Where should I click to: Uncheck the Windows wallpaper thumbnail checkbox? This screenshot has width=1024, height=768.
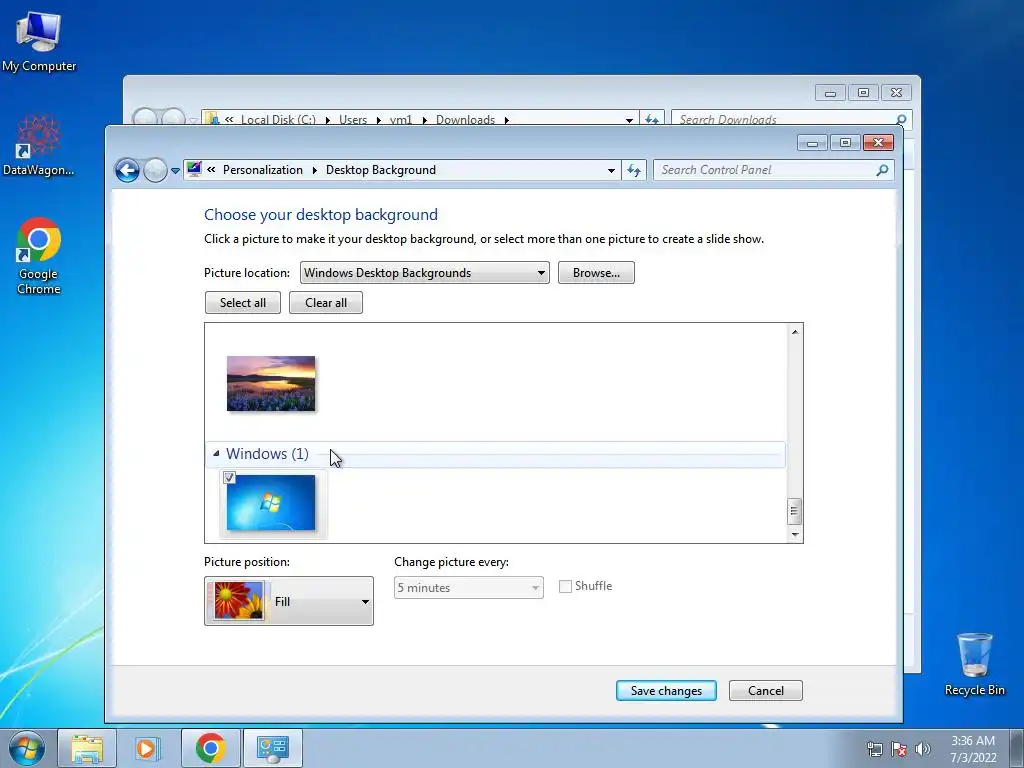[x=229, y=477]
